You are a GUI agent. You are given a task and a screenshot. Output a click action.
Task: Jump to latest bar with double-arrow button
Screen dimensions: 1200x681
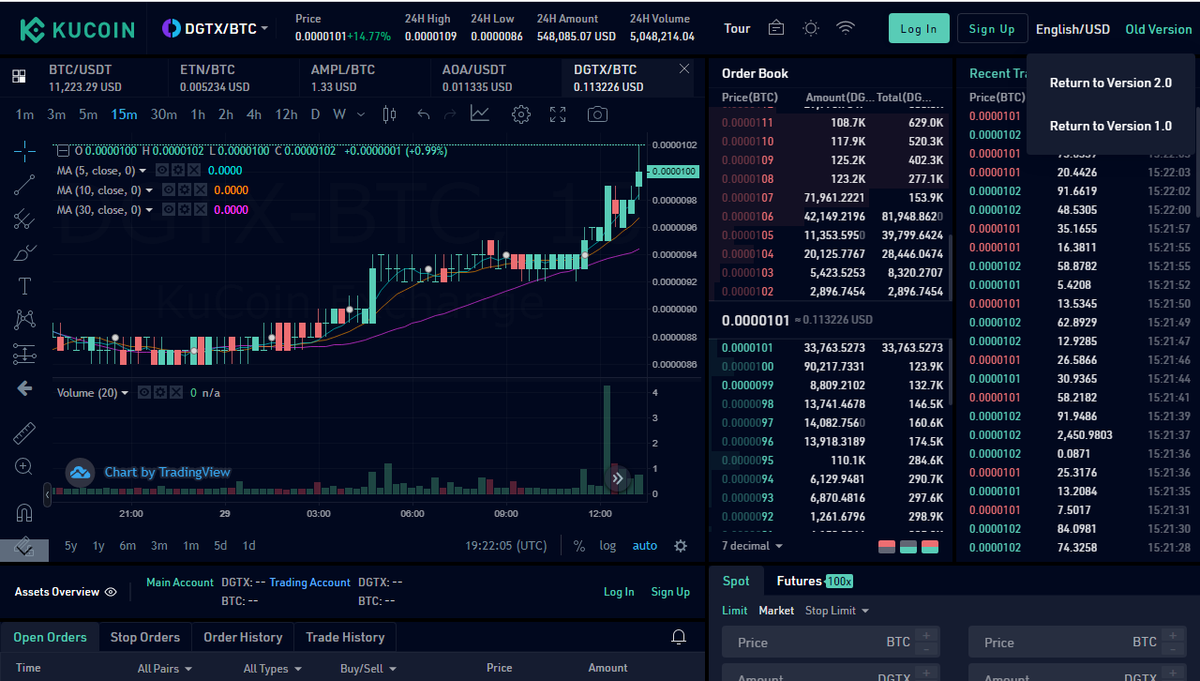[x=618, y=479]
